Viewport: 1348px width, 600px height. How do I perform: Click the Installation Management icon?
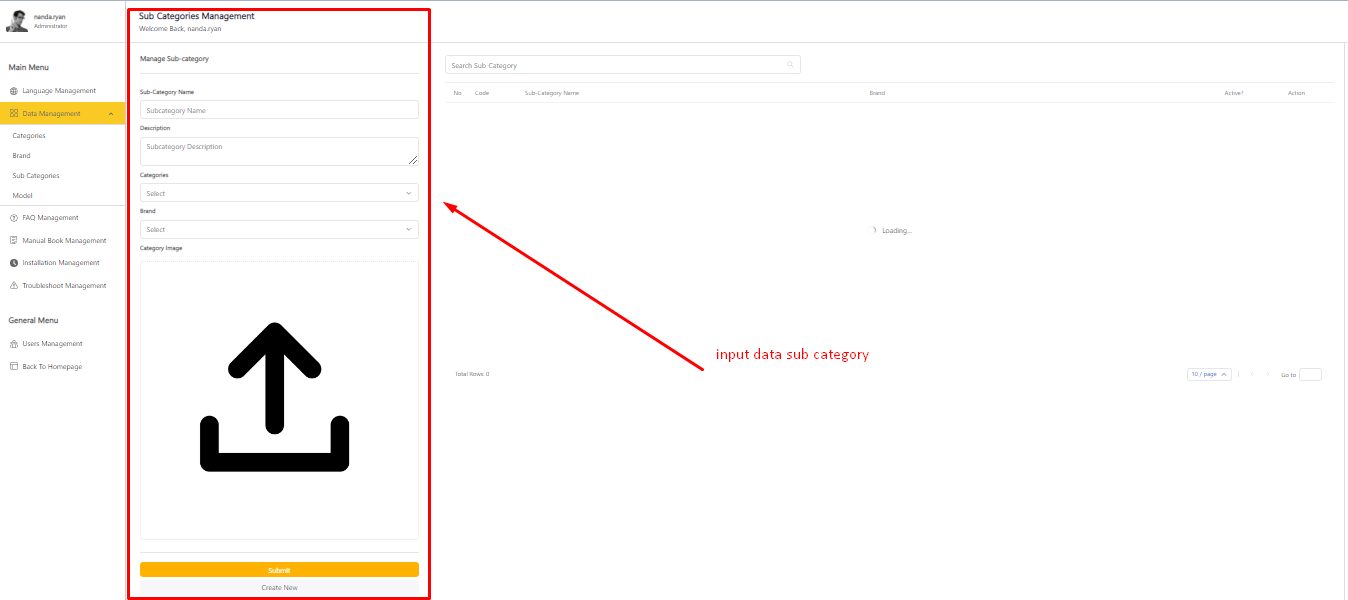(14, 263)
